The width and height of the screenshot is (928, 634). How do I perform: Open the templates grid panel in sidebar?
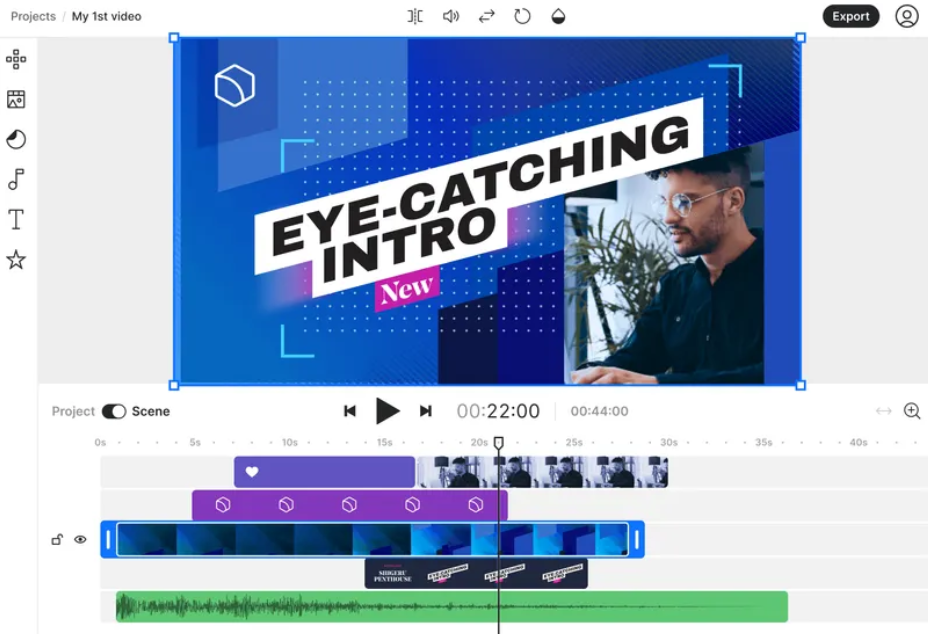click(16, 59)
